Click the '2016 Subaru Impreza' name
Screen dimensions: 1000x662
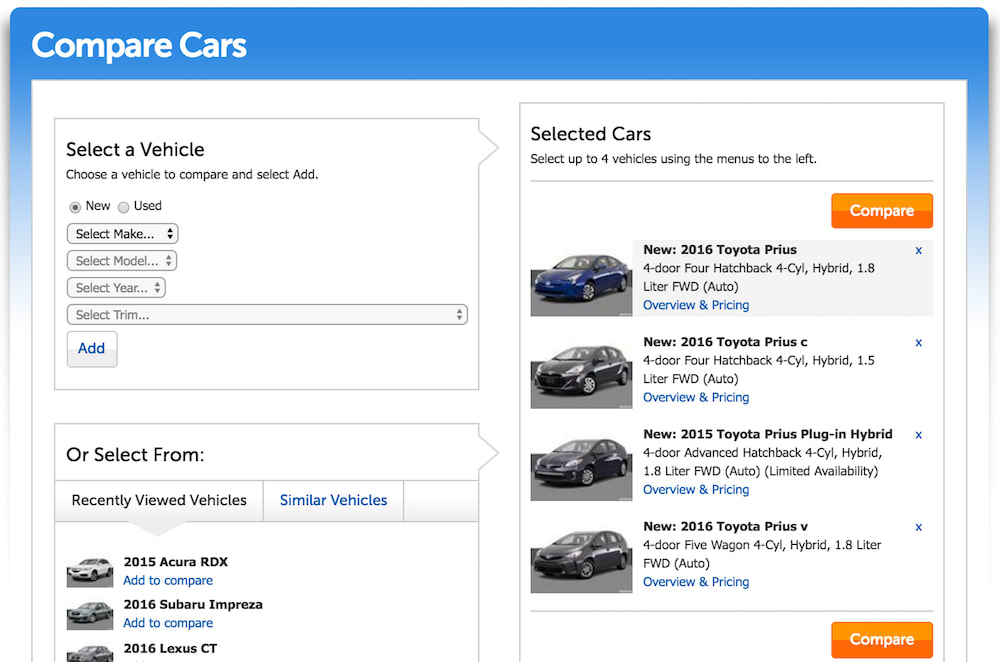(193, 605)
